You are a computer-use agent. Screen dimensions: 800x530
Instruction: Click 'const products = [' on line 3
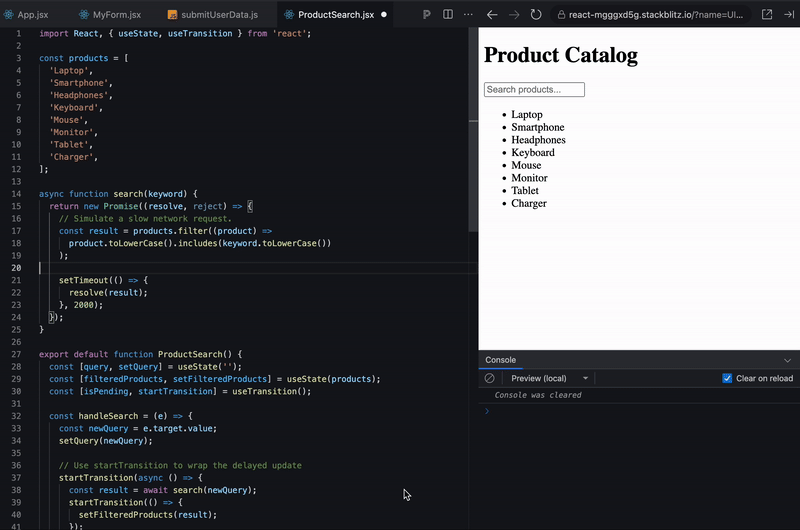pyautogui.click(x=84, y=58)
